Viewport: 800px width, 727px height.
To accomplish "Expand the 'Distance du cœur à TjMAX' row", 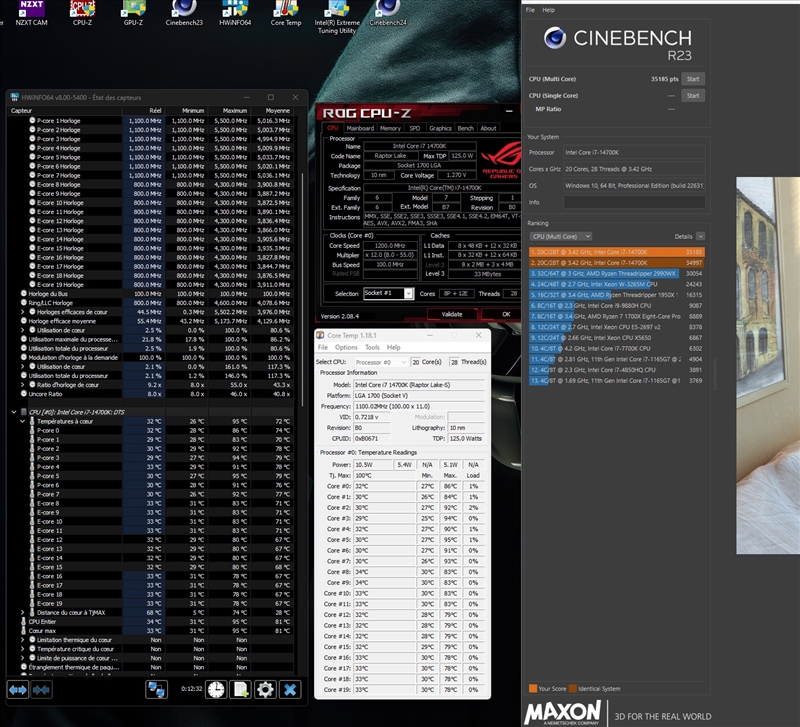I will pos(24,613).
